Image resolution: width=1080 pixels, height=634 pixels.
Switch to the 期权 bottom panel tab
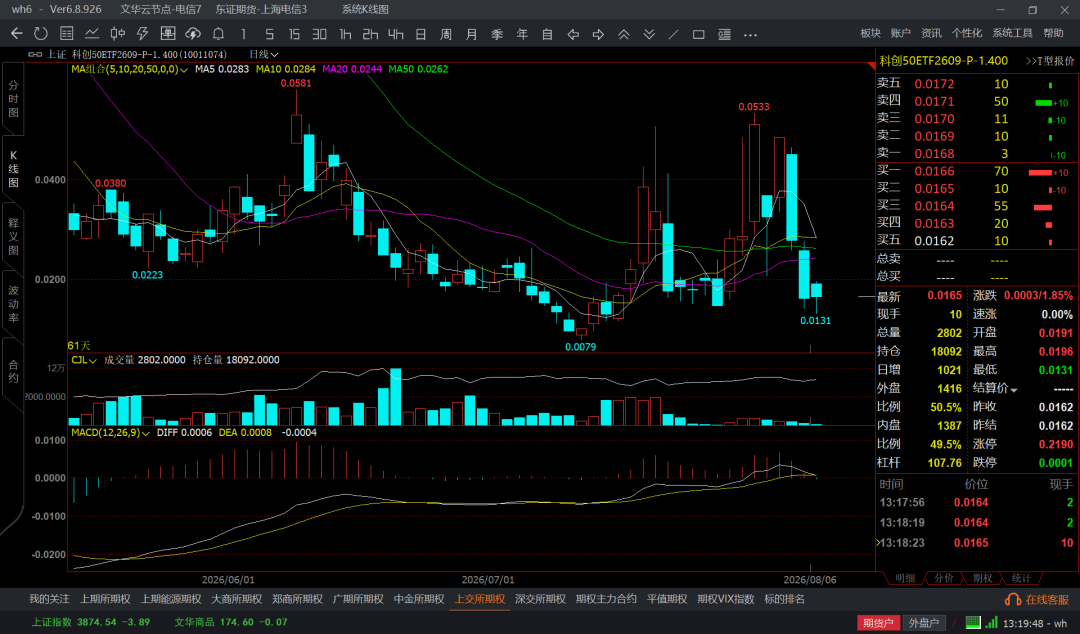point(982,578)
